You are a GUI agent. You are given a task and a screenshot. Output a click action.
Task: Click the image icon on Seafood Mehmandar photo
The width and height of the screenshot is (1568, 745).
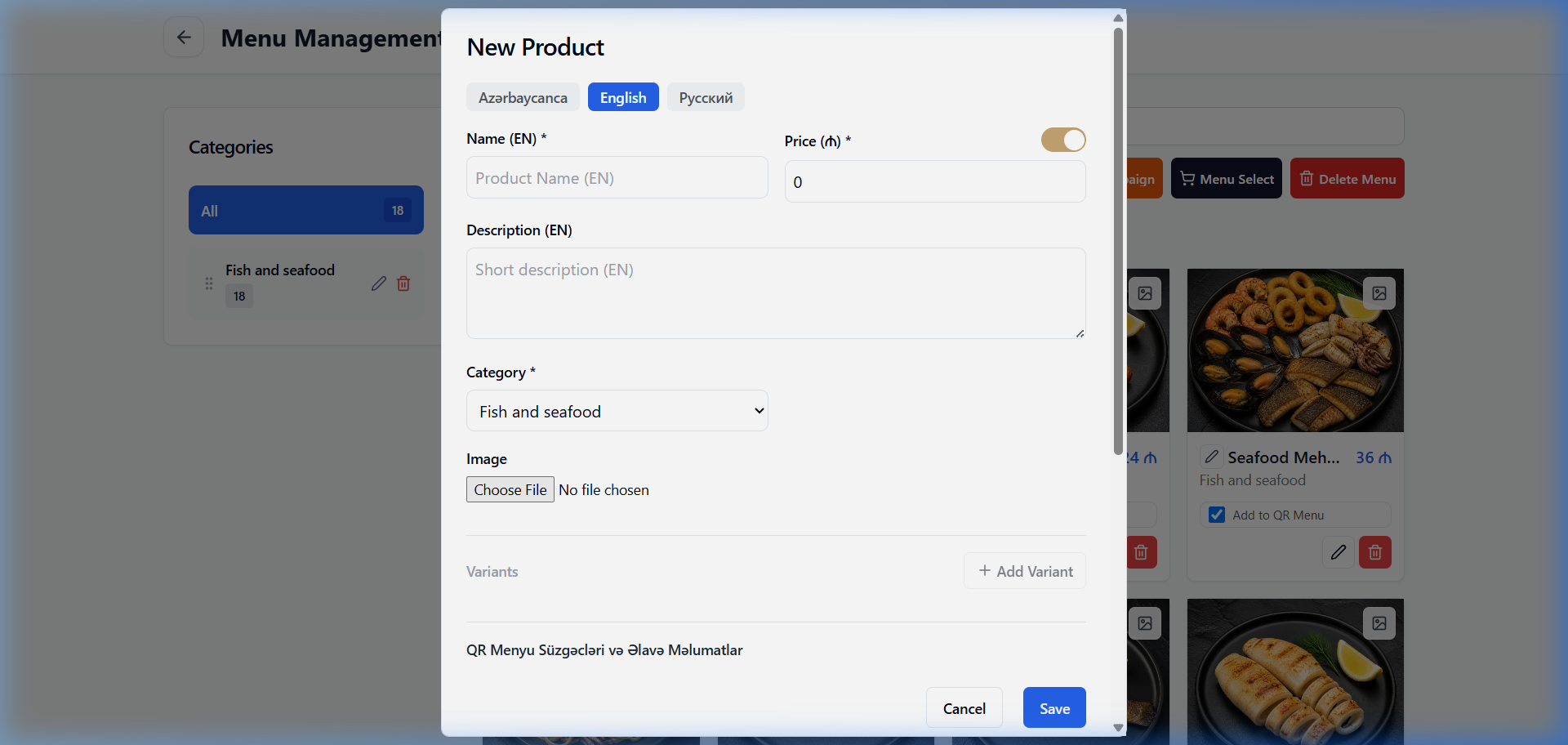click(1379, 293)
